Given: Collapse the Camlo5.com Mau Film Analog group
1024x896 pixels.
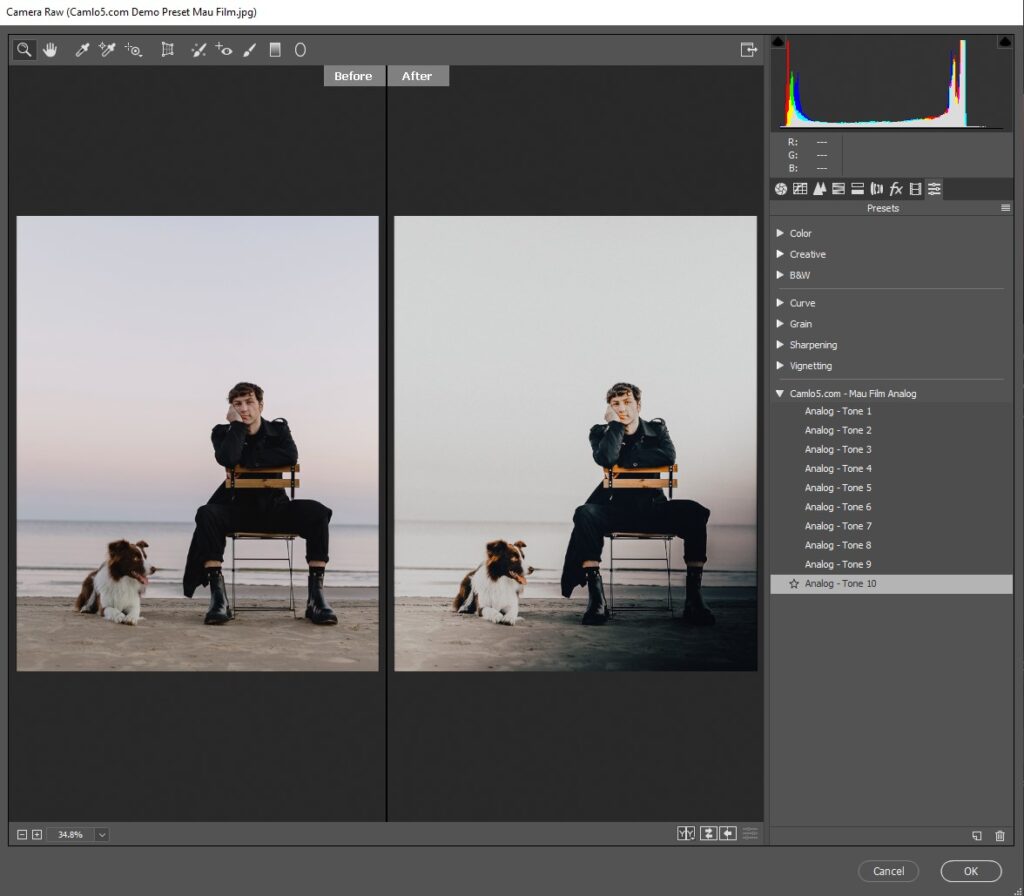Looking at the screenshot, I should click(780, 393).
